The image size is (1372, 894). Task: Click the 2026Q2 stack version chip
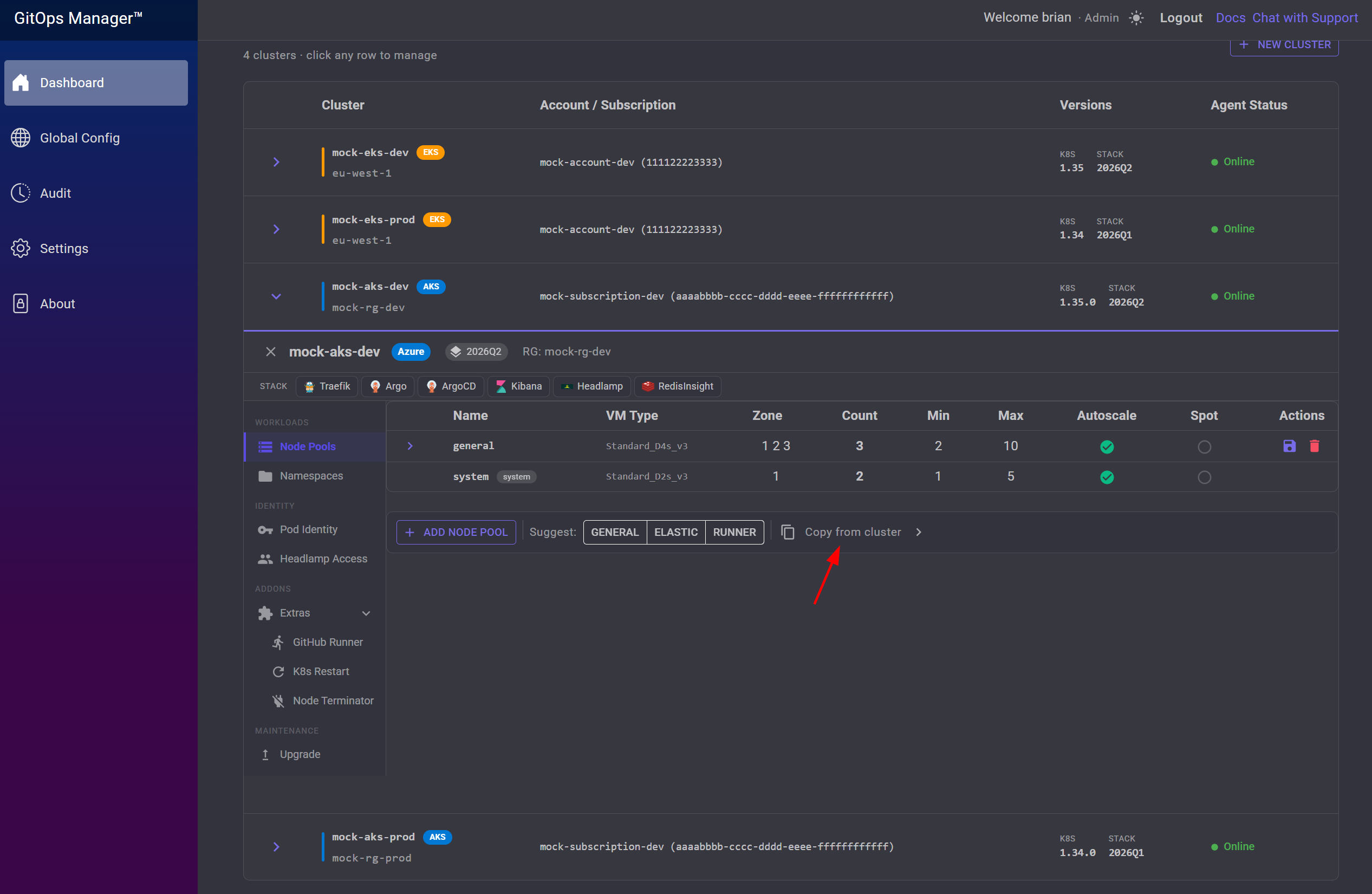click(476, 352)
